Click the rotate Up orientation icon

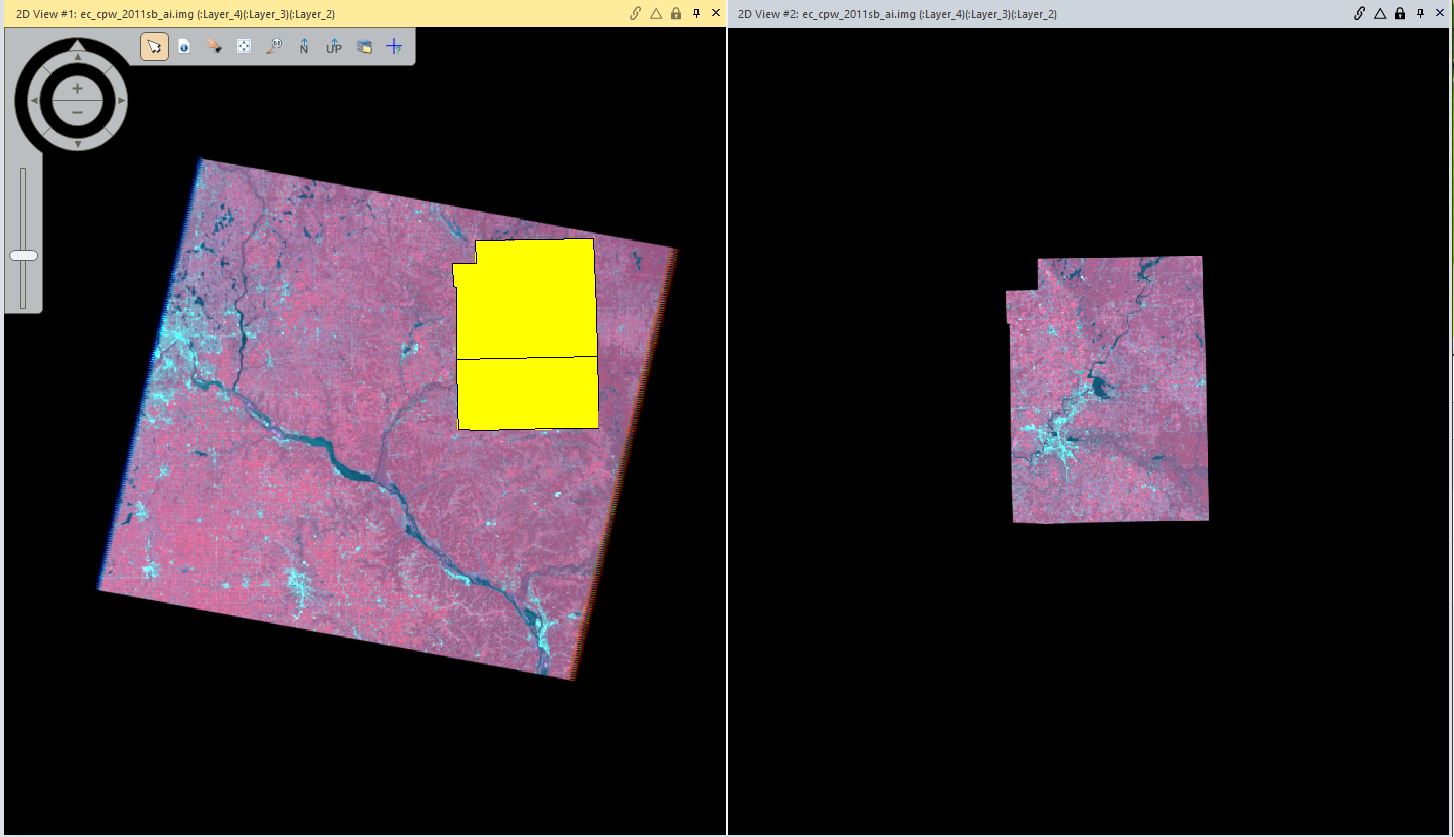333,46
